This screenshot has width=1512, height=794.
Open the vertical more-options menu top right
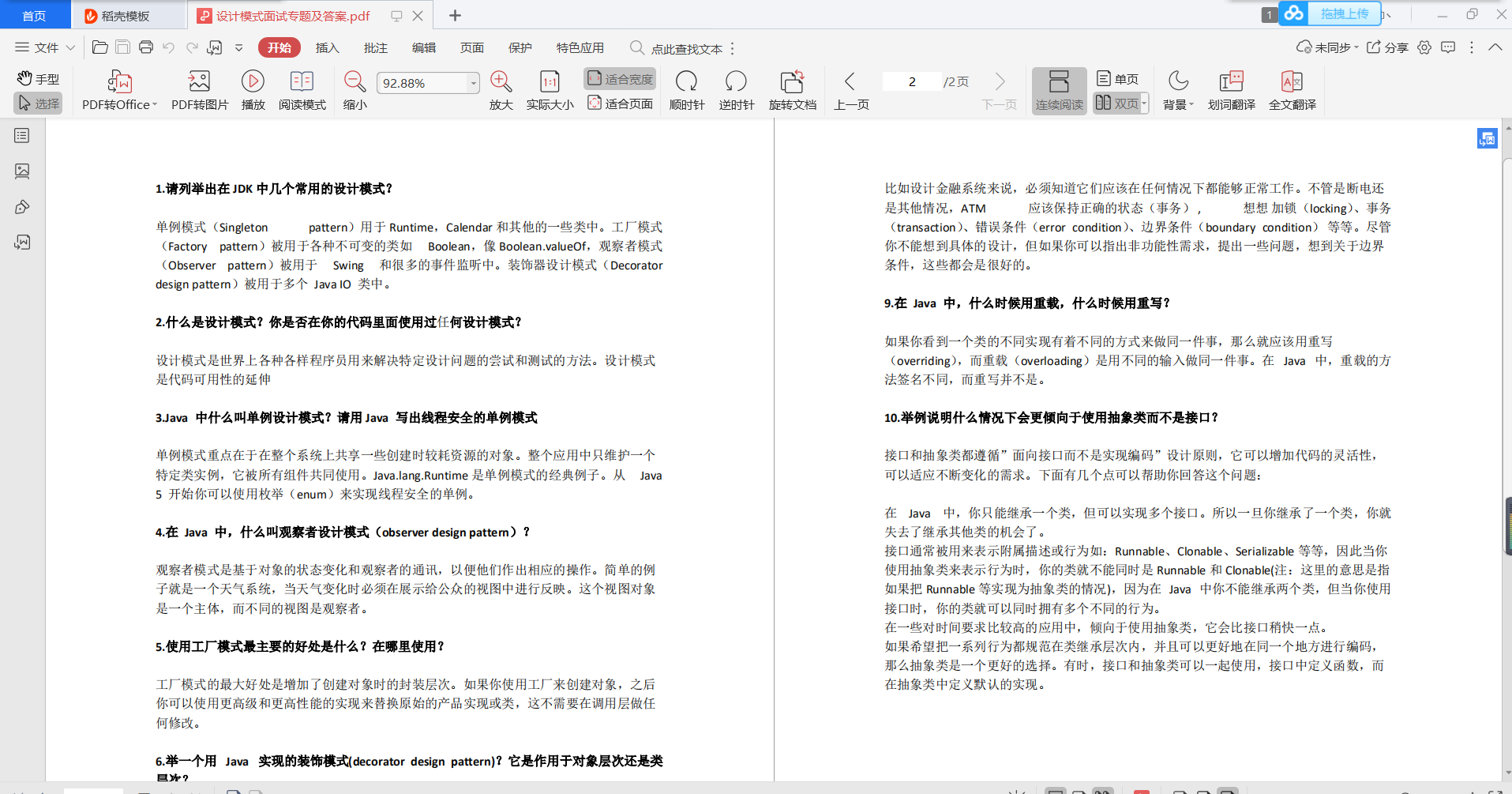pos(1472,47)
